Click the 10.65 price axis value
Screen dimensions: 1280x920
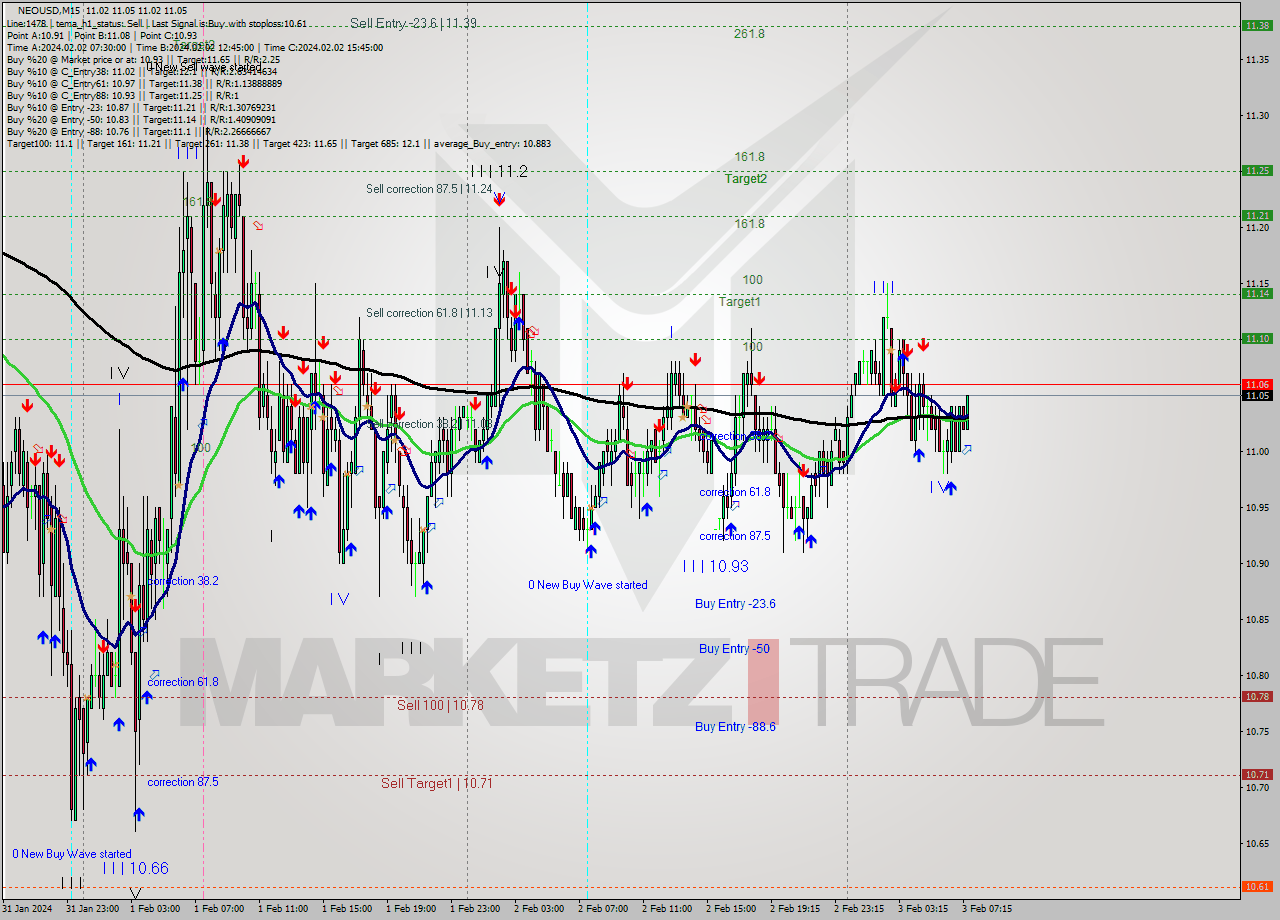(x=1257, y=843)
